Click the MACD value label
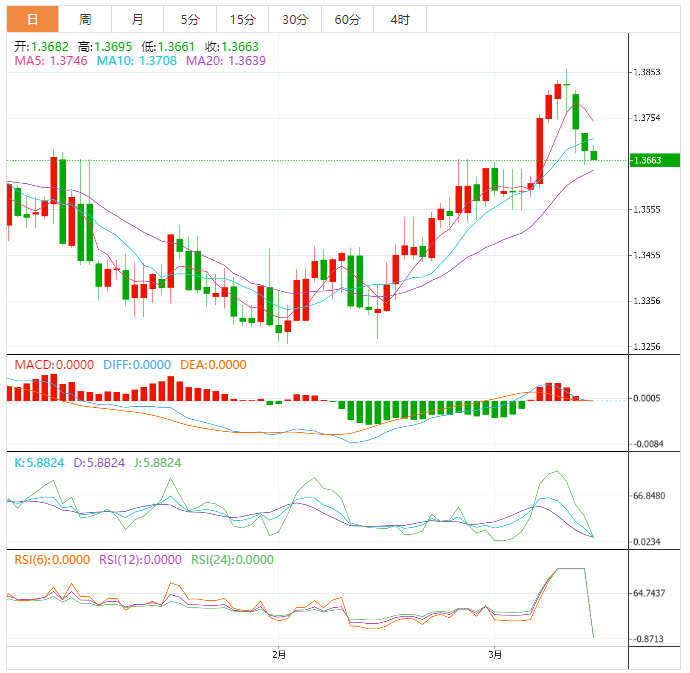This screenshot has width=690, height=673. point(55,365)
